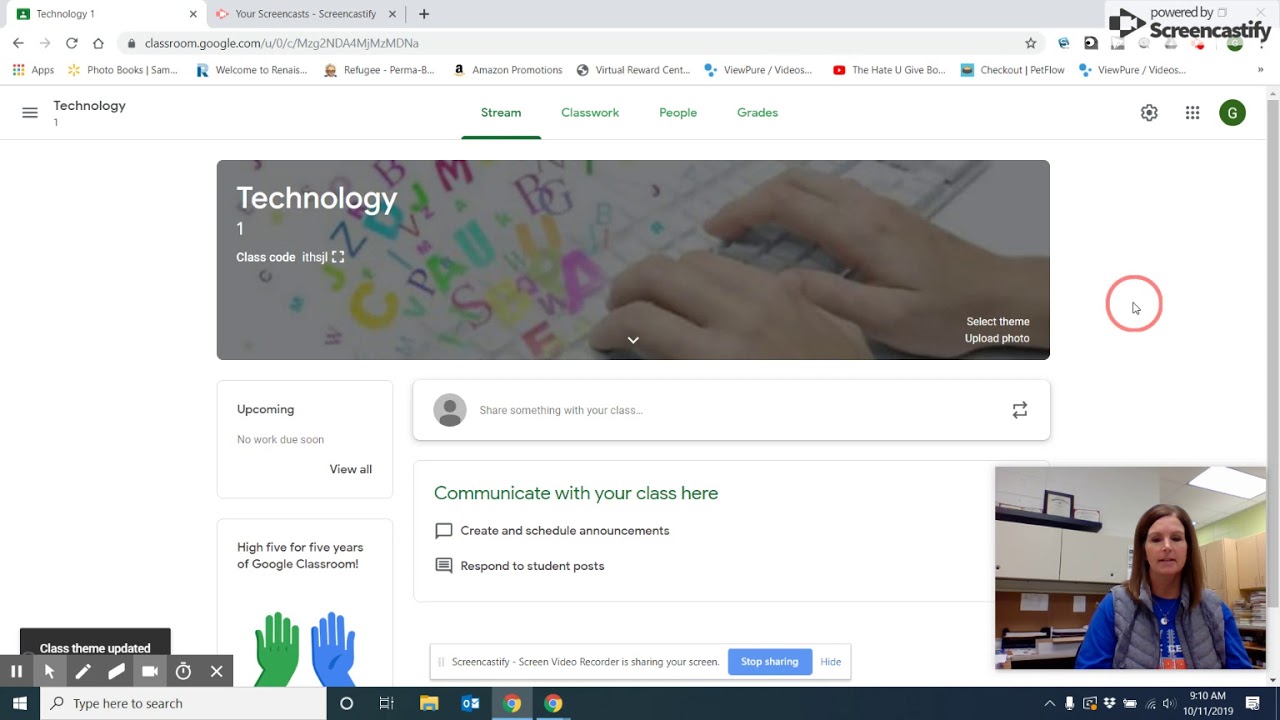Click View all upcoming work
Screen dimensions: 1280x720
(351, 469)
